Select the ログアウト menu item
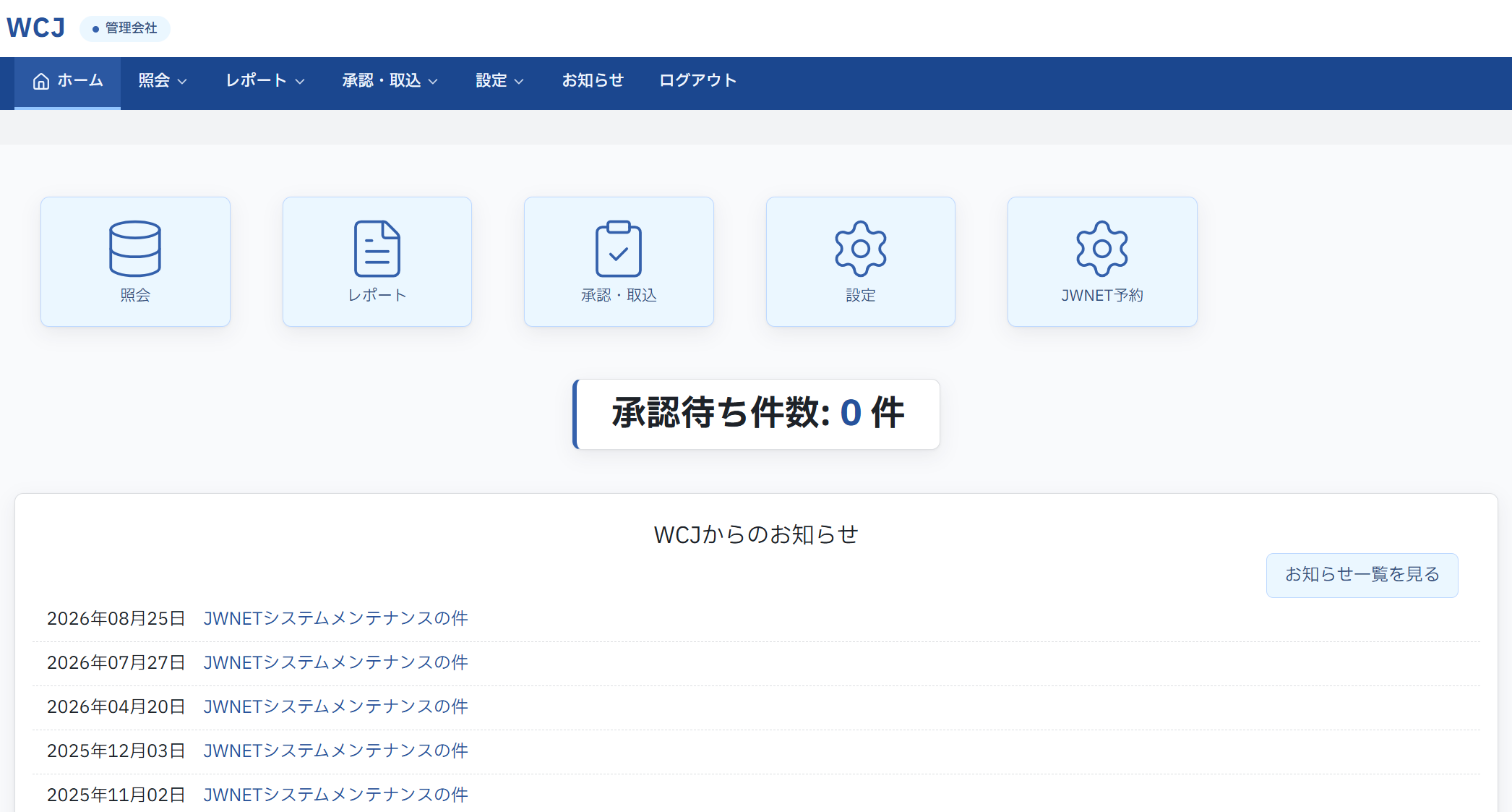Image resolution: width=1512 pixels, height=812 pixels. [x=697, y=81]
